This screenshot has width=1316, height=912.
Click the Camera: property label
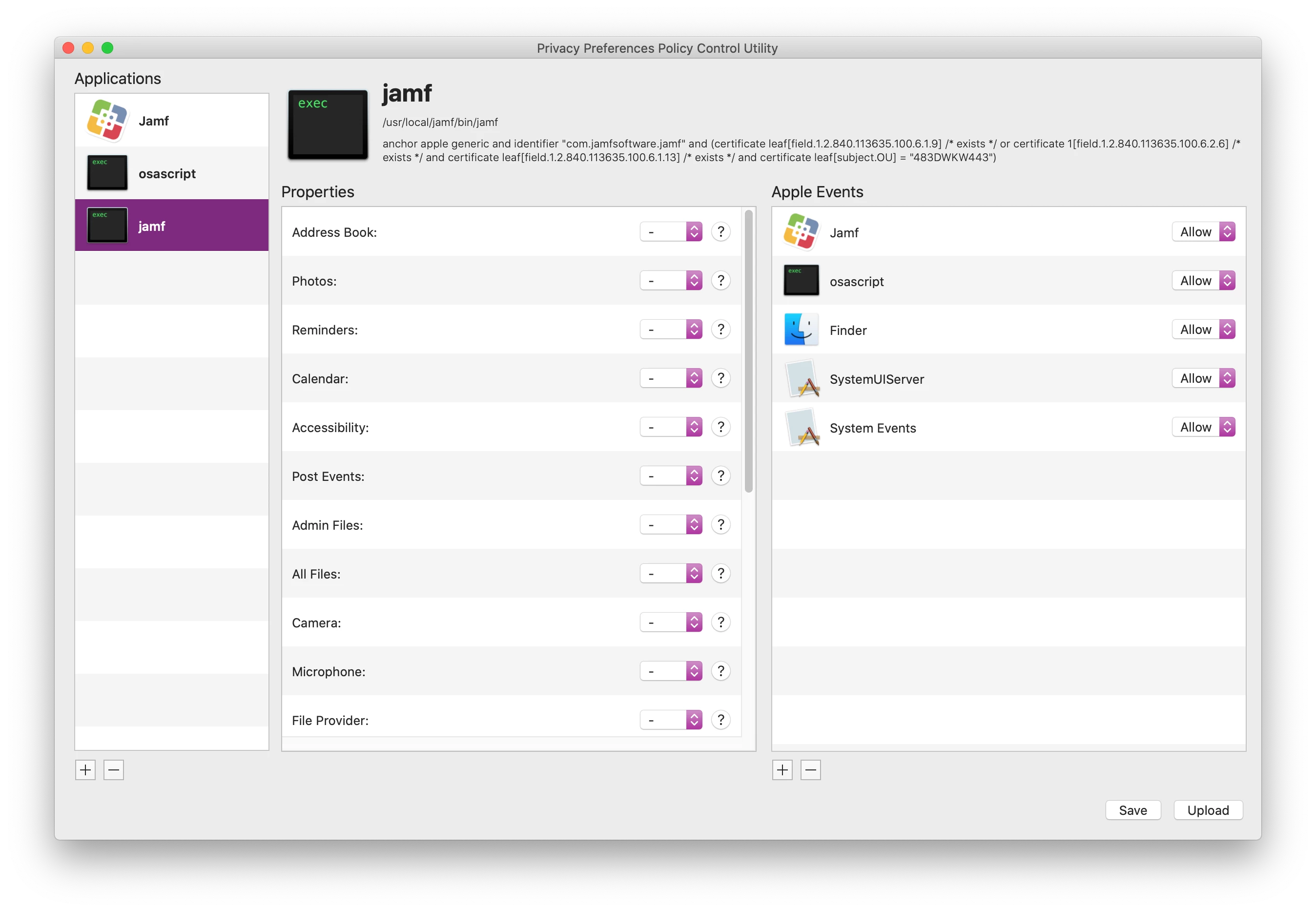click(x=316, y=623)
